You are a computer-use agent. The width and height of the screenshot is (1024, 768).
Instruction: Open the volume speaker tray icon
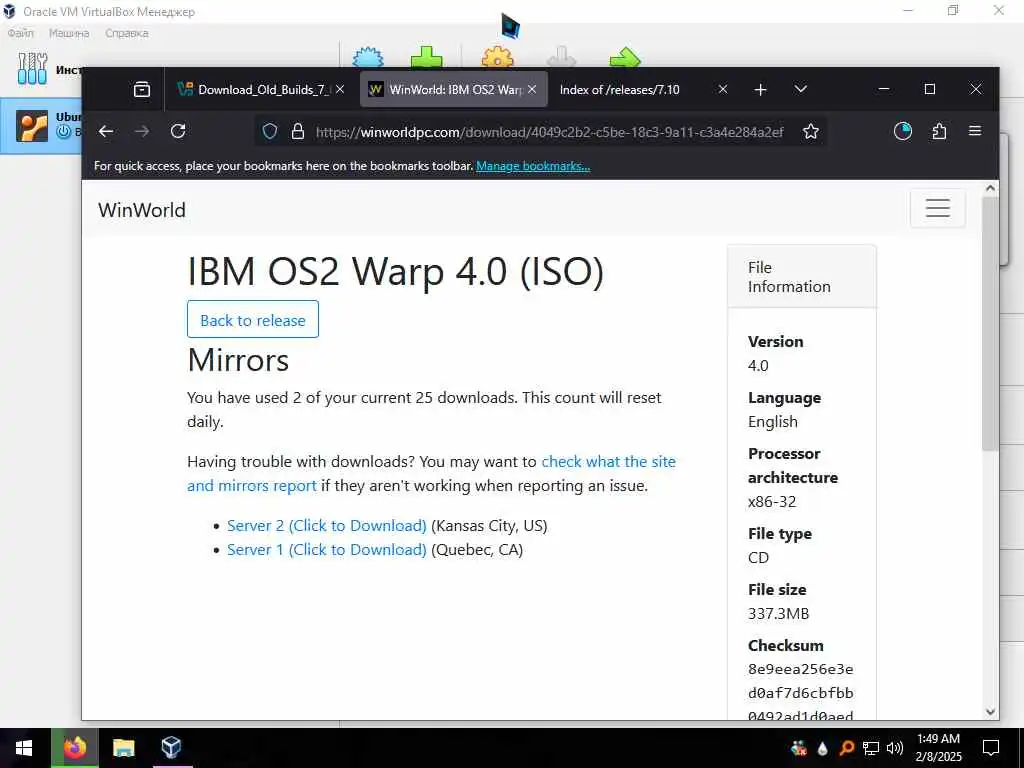click(895, 748)
